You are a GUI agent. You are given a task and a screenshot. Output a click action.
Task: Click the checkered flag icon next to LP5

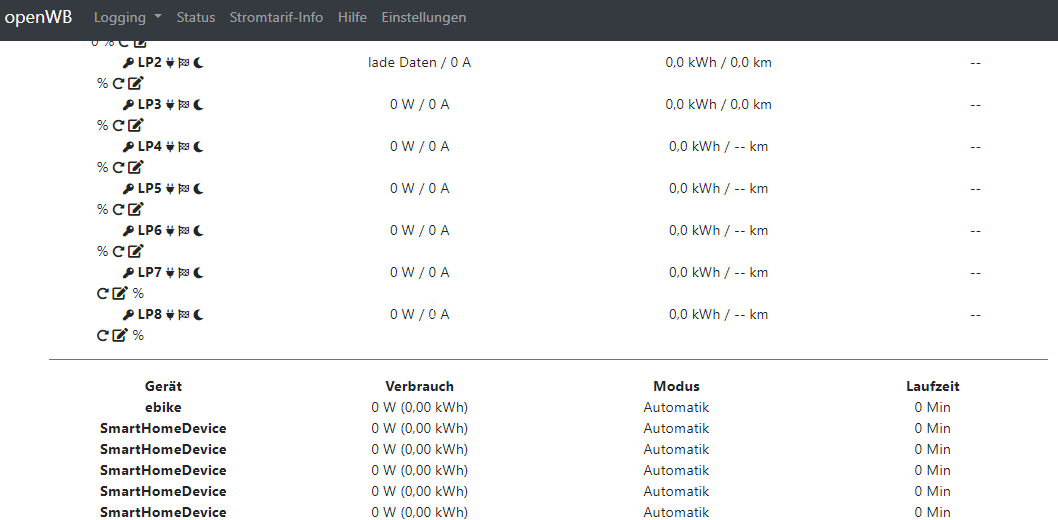point(184,189)
